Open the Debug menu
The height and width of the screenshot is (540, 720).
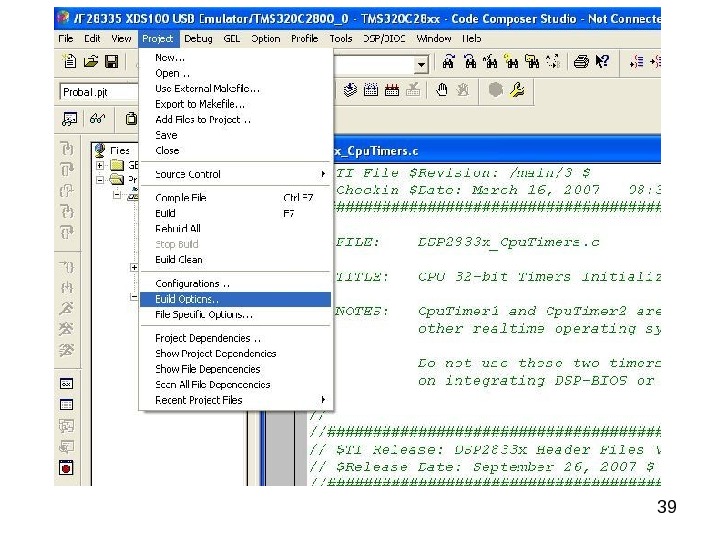coord(198,39)
